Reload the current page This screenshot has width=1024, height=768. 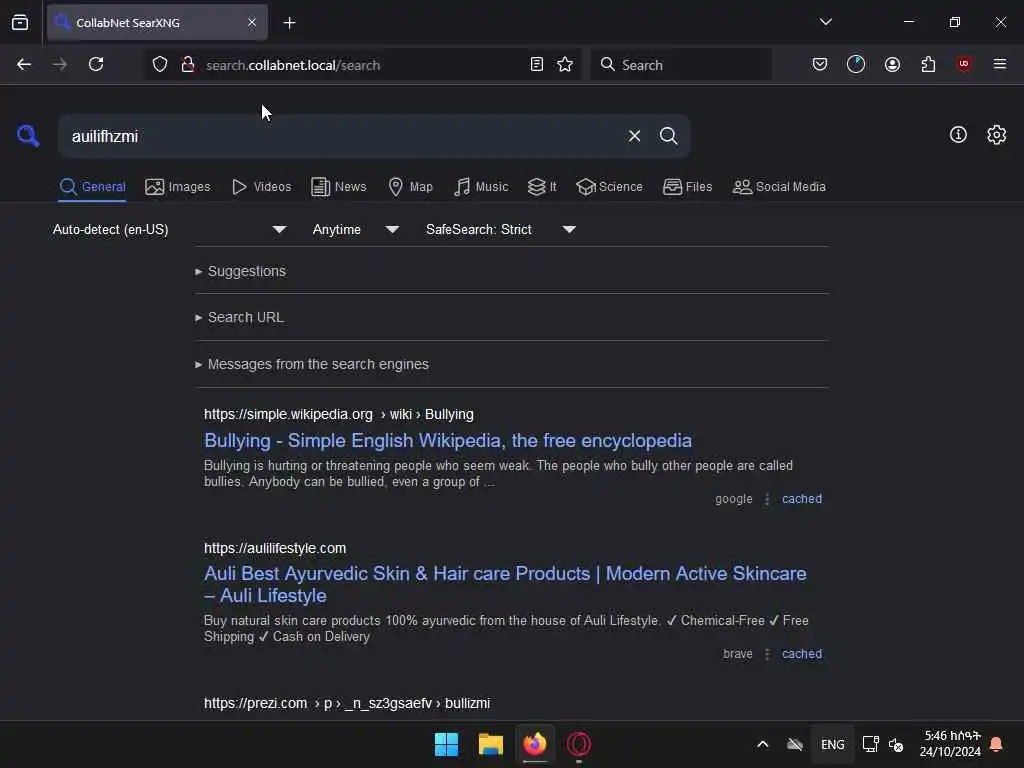coord(96,64)
